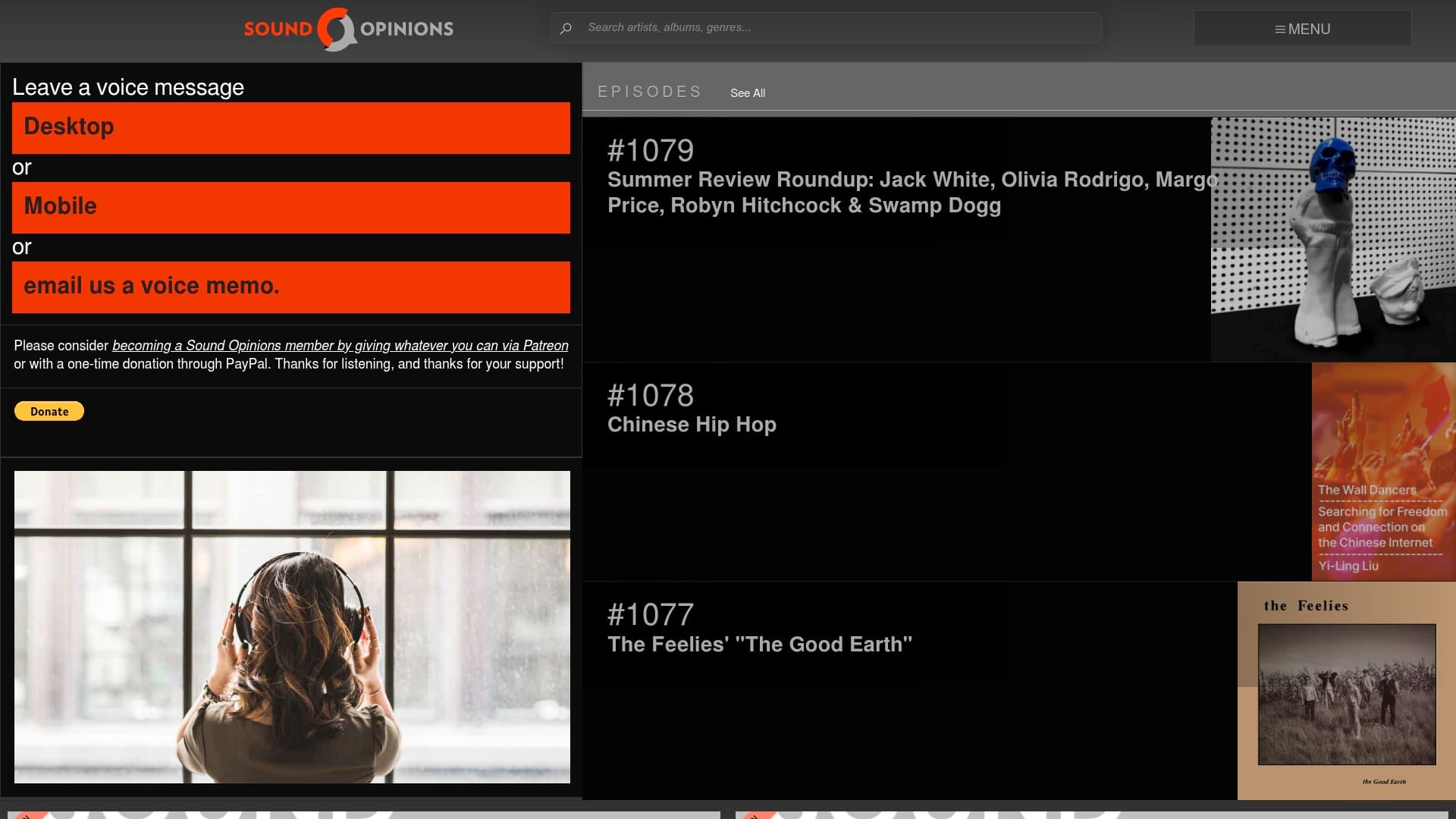Focus the artists, albums, genres search field

pyautogui.click(x=826, y=27)
